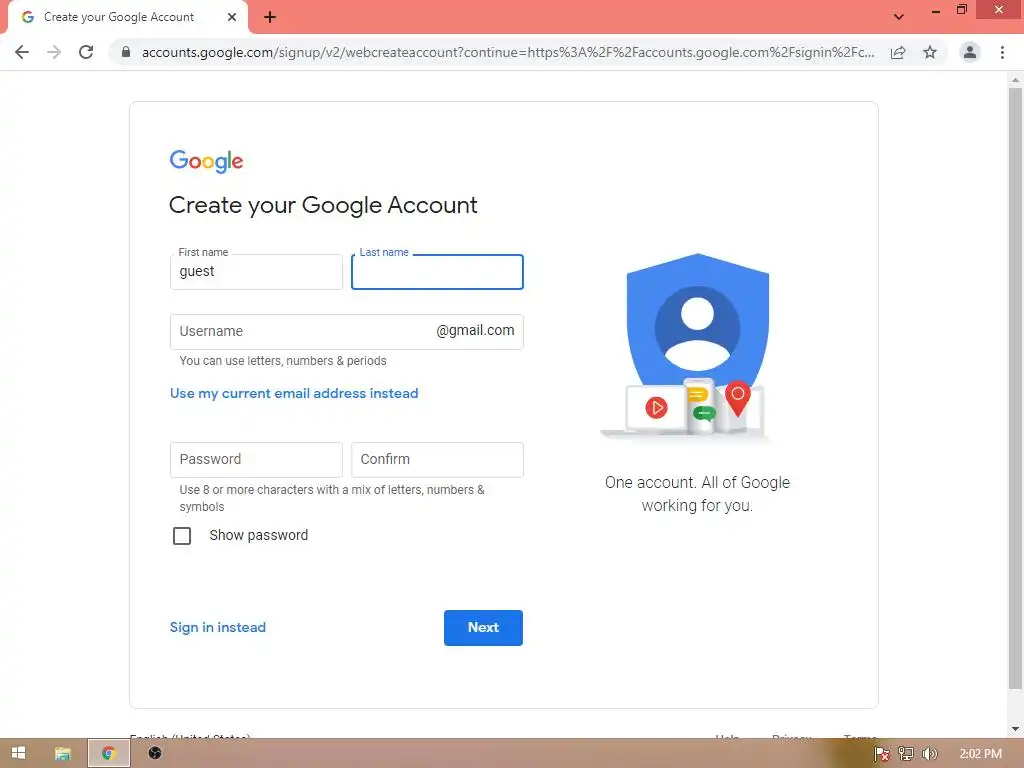
Task: Click into the Username field
Action: [347, 332]
